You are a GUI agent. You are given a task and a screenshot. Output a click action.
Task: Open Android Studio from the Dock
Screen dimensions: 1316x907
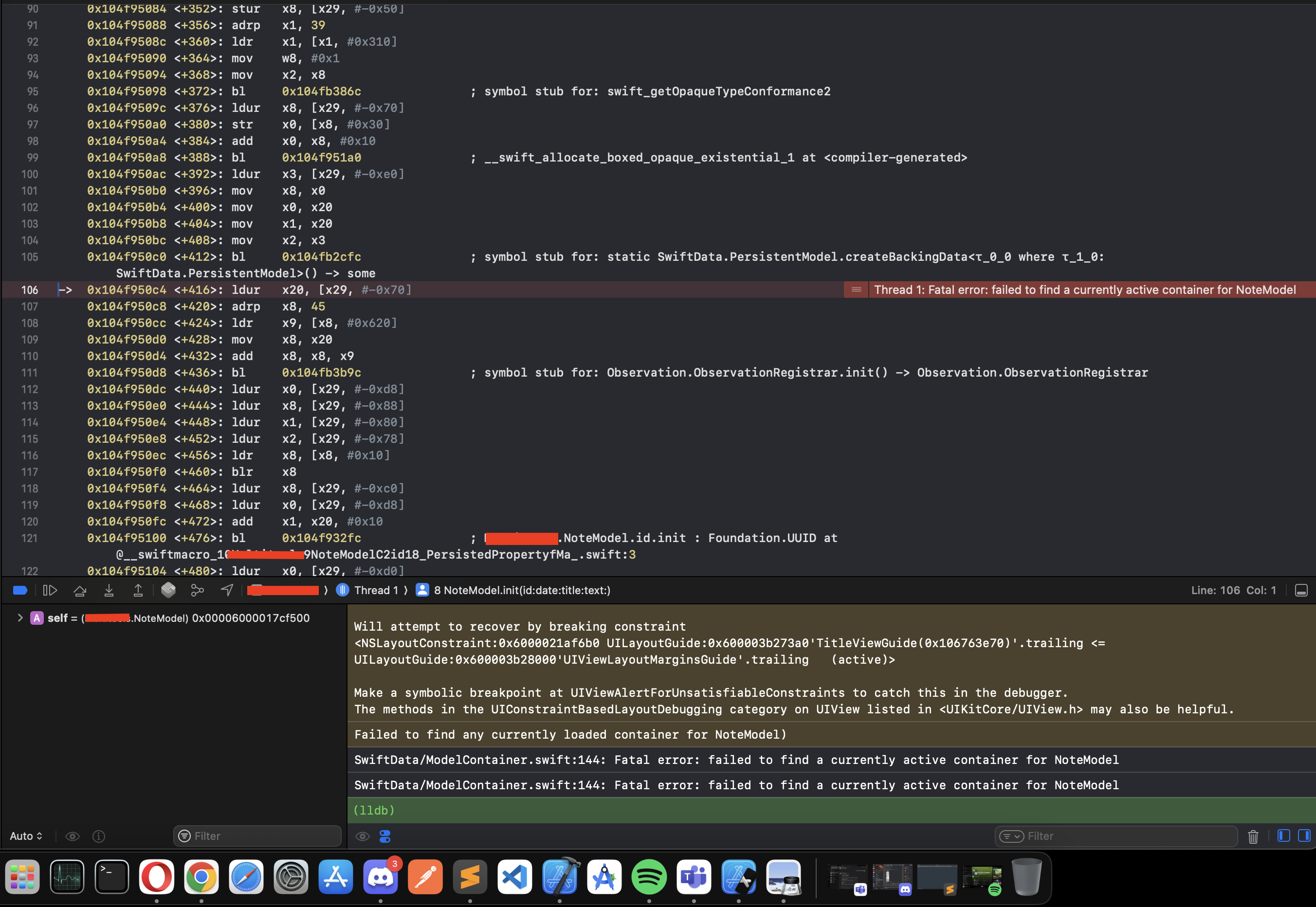(604, 876)
